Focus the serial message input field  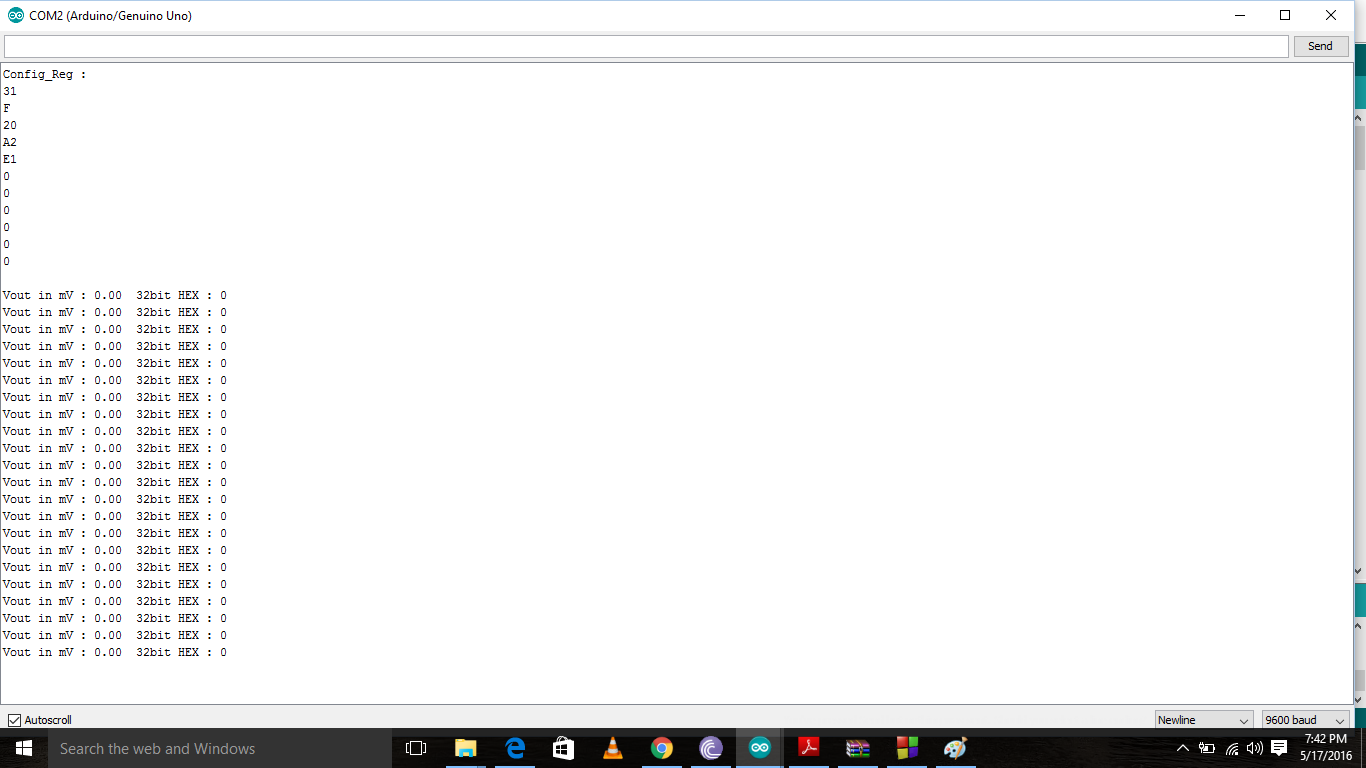pos(646,46)
